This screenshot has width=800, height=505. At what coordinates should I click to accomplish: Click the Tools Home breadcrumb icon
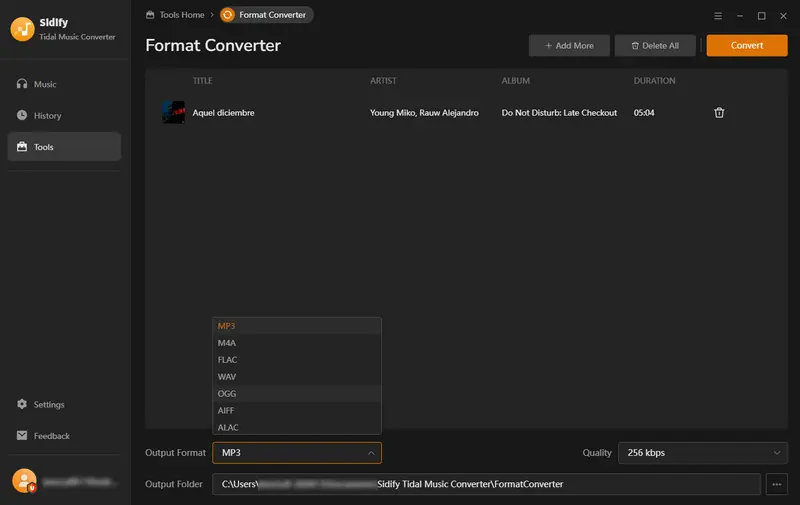150,15
